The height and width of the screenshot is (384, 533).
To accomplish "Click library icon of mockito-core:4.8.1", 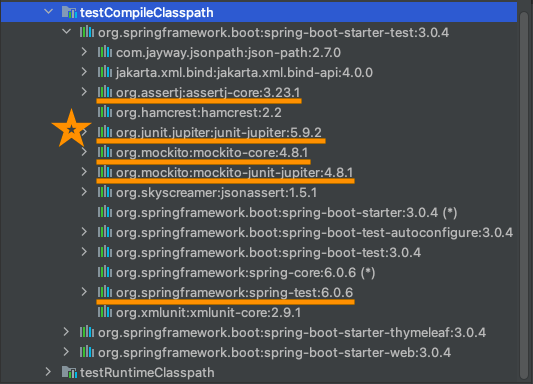I will pyautogui.click(x=105, y=152).
